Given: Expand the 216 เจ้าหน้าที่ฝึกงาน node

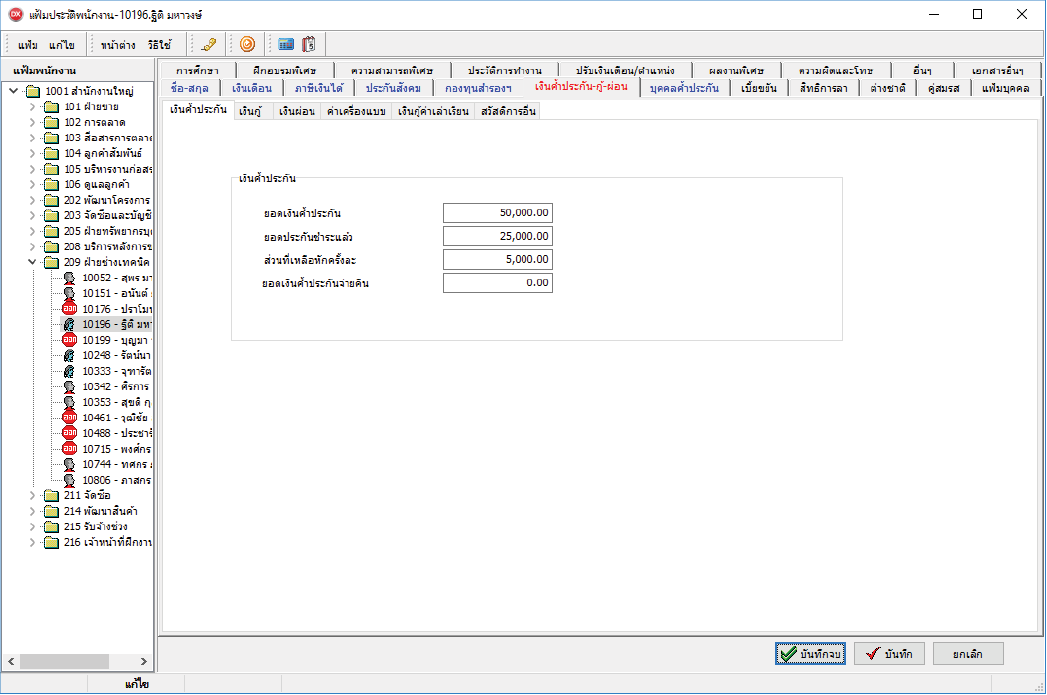Looking at the screenshot, I should [x=32, y=542].
